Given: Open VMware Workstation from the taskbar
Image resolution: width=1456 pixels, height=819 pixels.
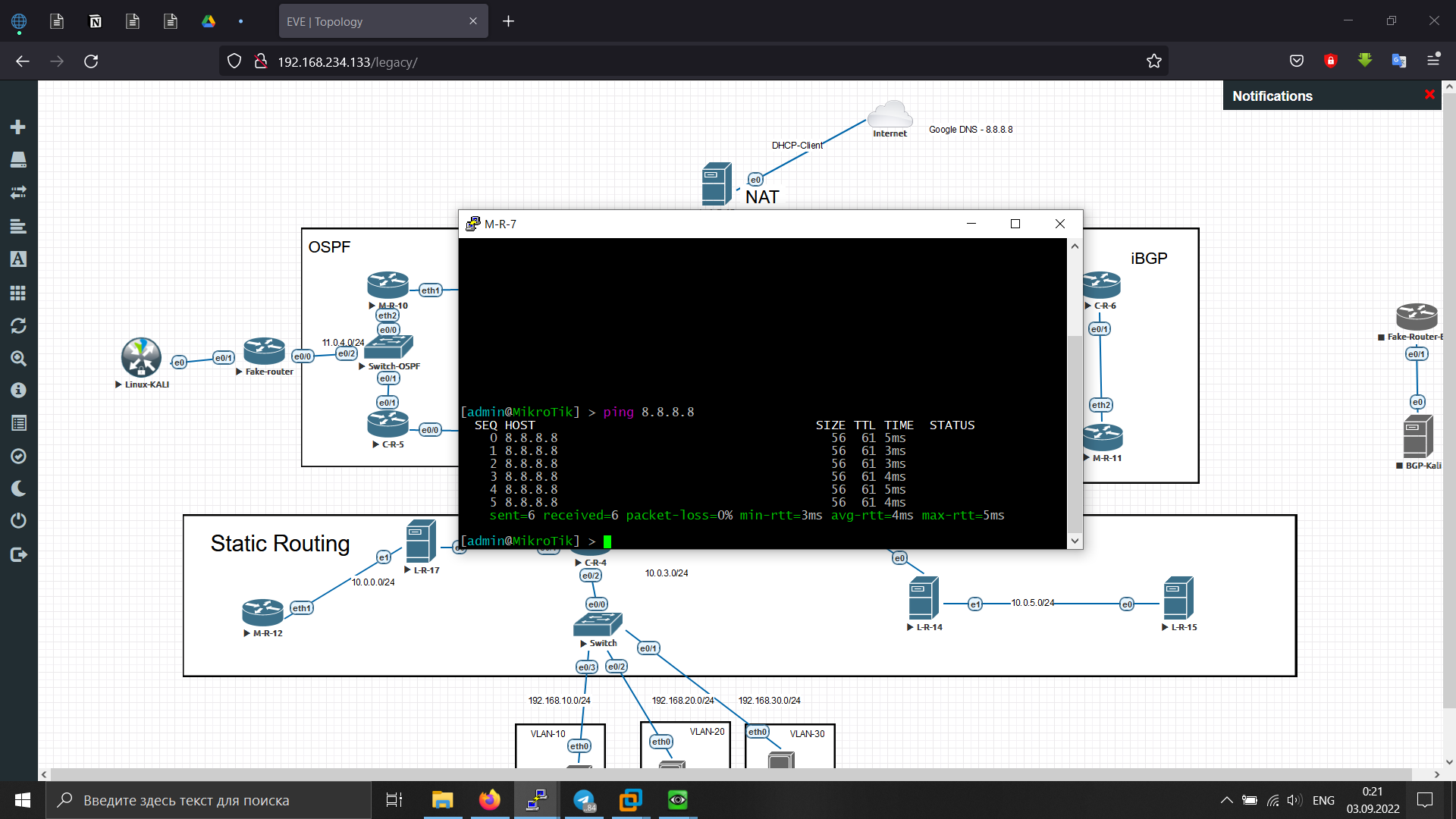Looking at the screenshot, I should 631,800.
